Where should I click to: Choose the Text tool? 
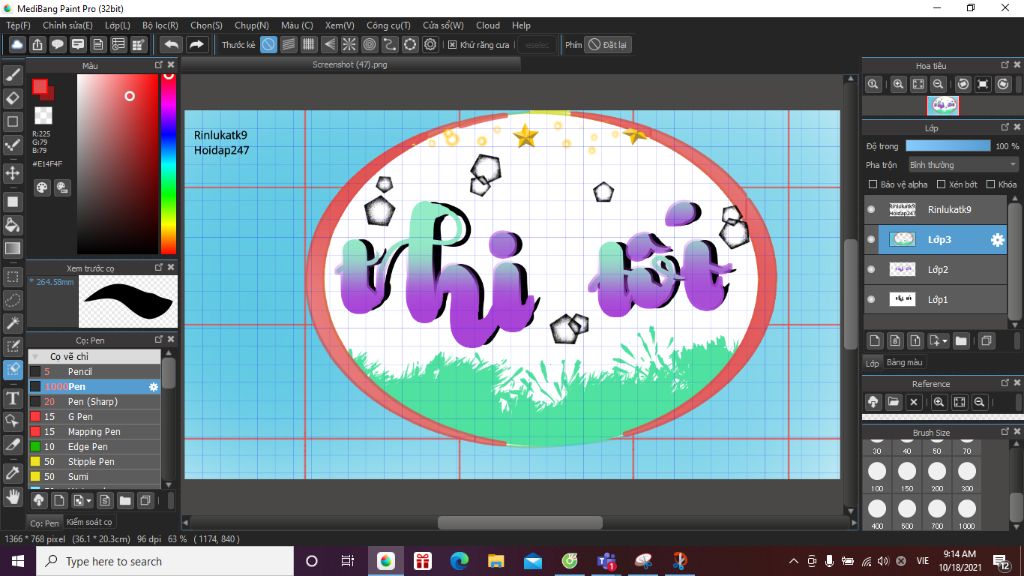click(x=13, y=398)
